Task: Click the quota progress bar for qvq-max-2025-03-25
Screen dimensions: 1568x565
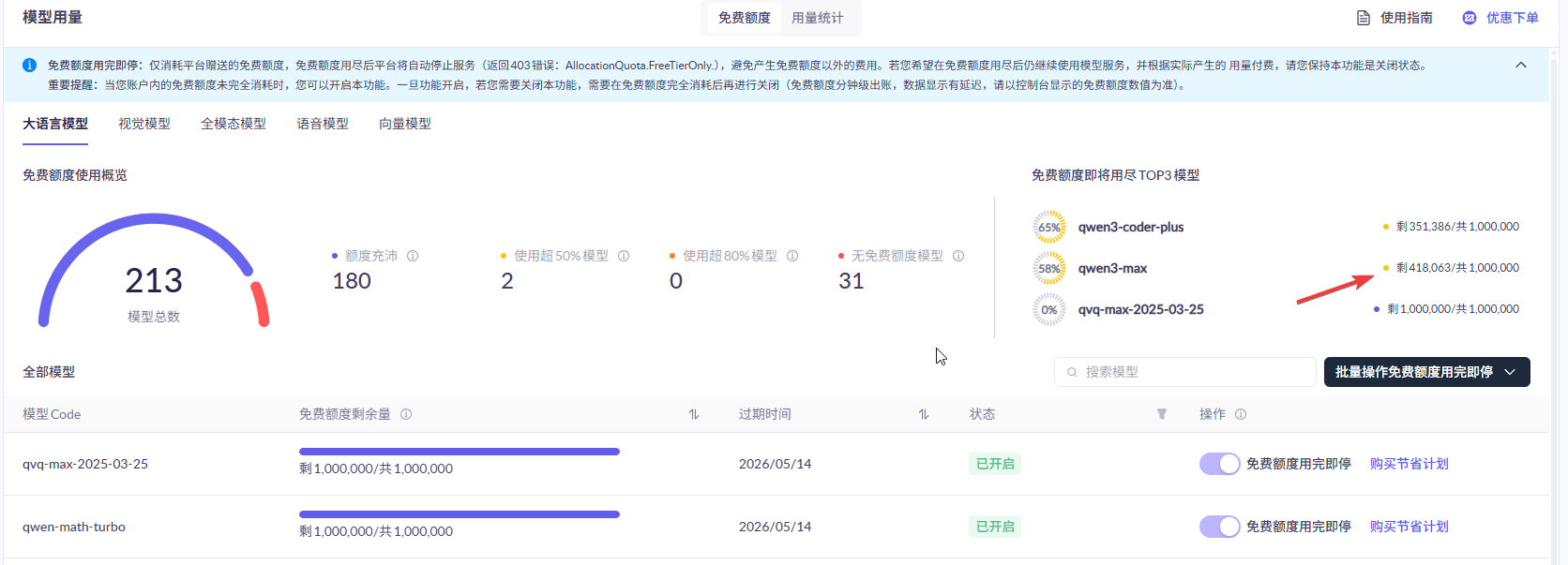Action: tap(459, 452)
